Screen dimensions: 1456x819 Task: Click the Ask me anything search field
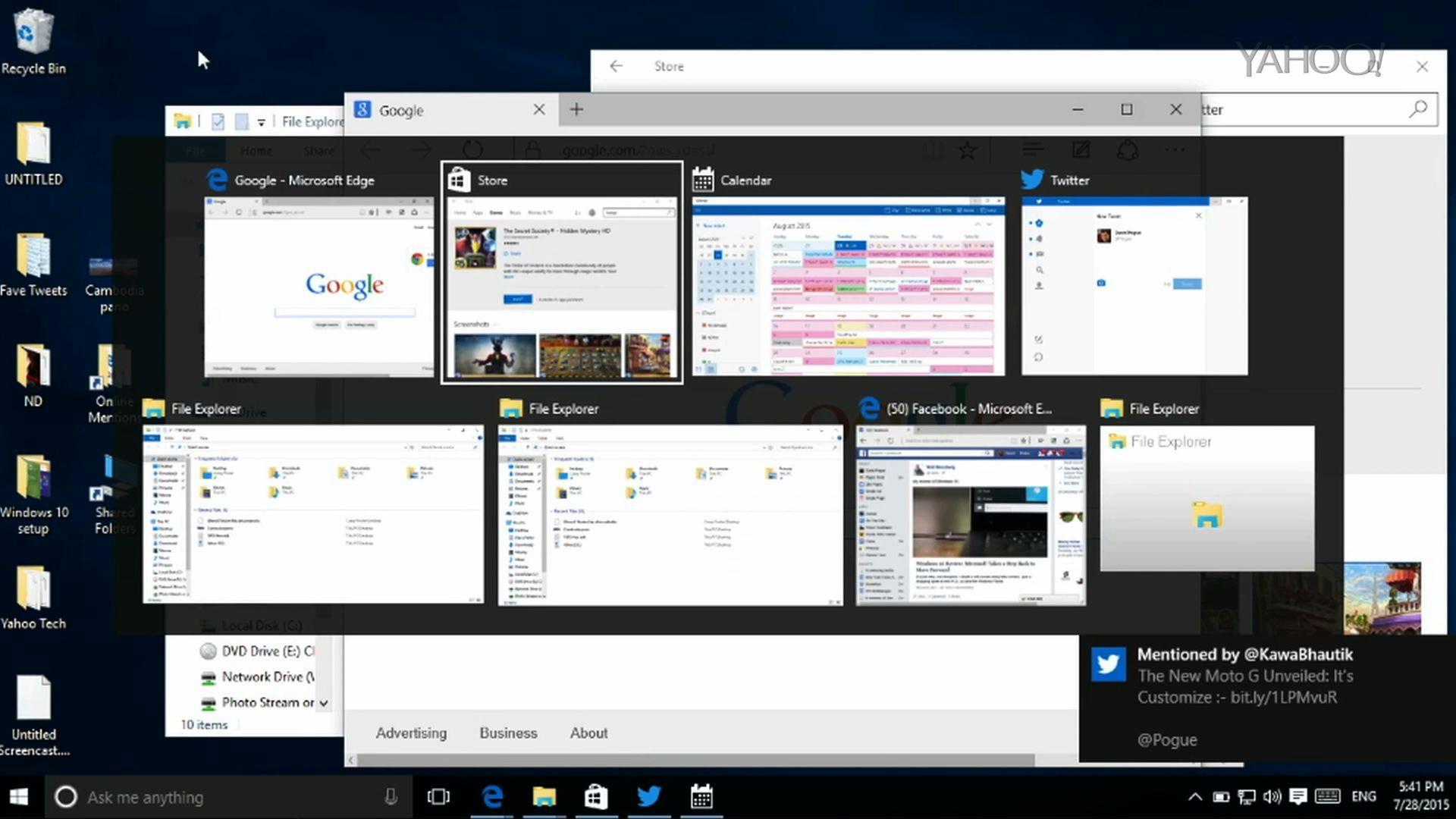(227, 797)
